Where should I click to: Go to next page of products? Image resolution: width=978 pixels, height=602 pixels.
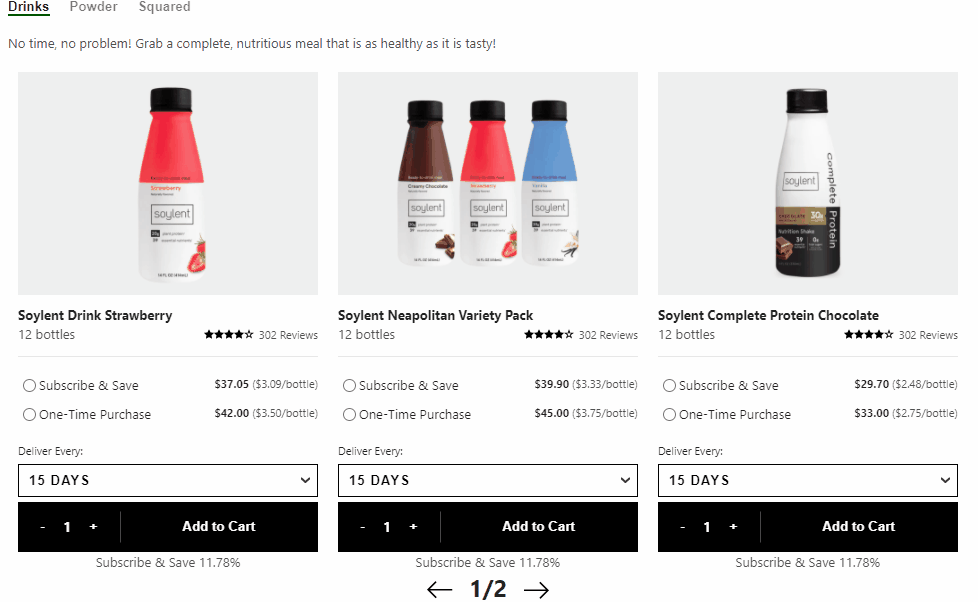point(536,590)
